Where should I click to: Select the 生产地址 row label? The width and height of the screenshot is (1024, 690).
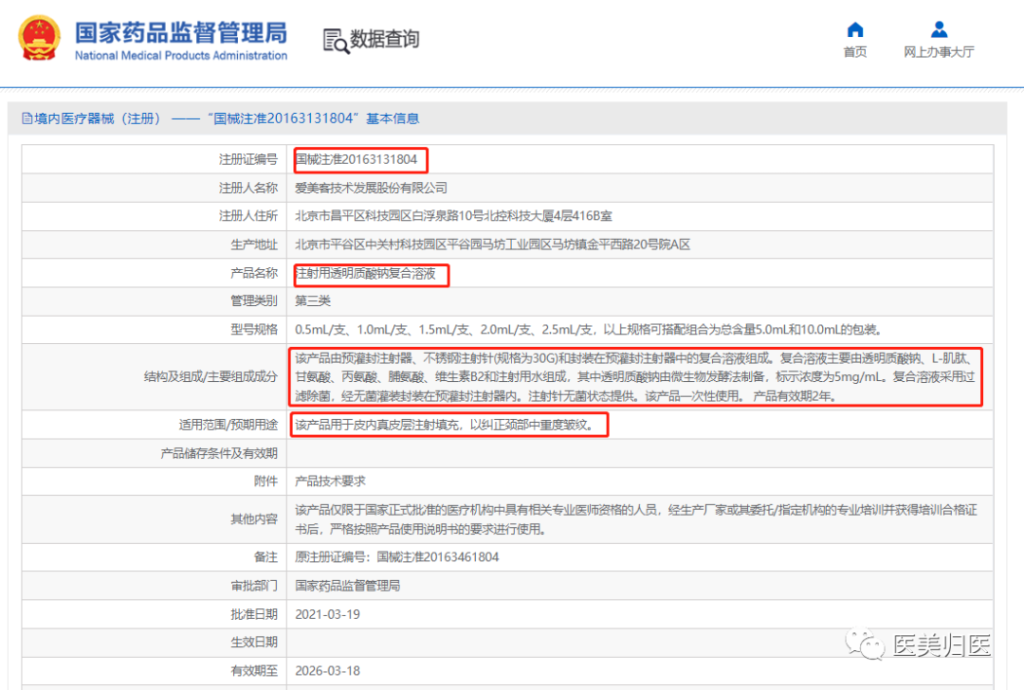point(254,245)
